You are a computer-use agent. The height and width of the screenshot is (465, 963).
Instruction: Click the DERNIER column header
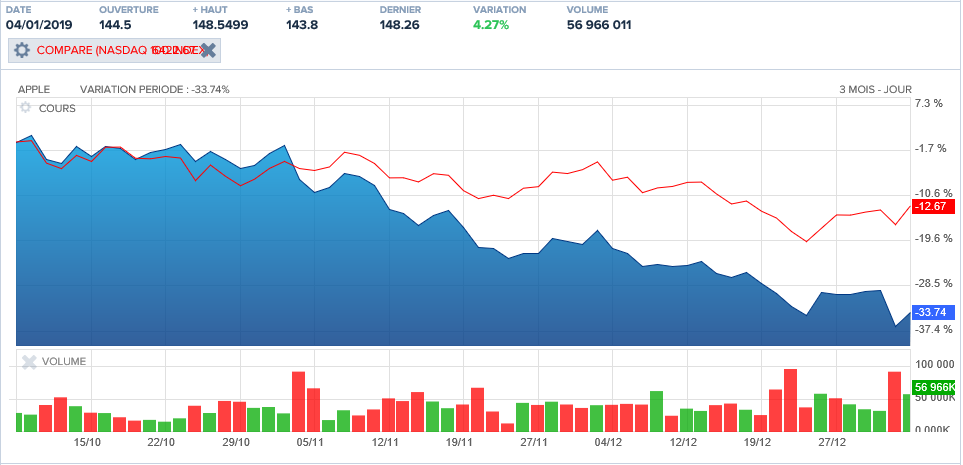400,10
